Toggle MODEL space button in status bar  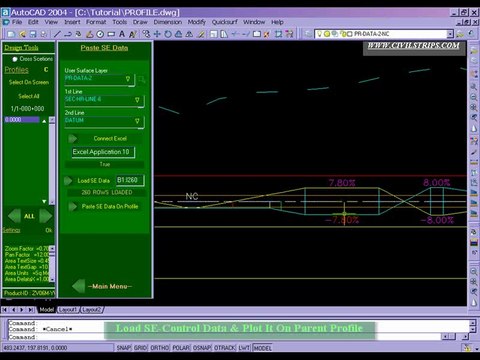(262, 348)
